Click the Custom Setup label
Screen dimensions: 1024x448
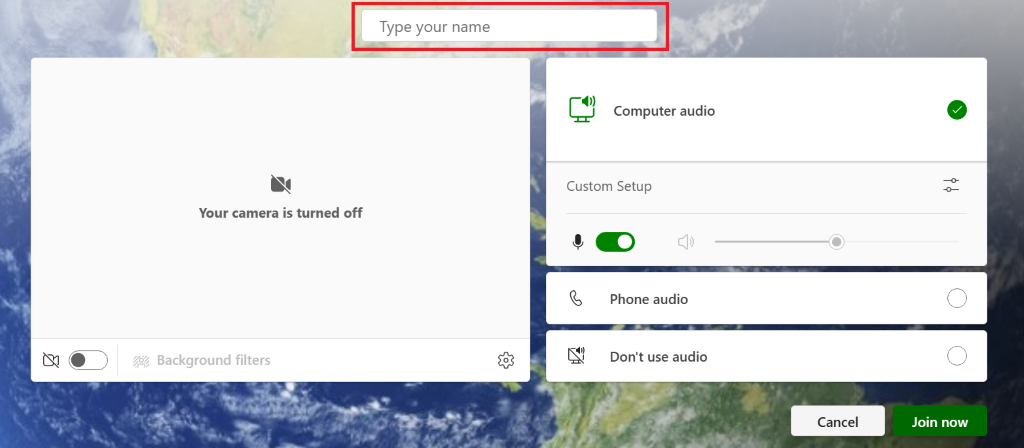tap(609, 186)
